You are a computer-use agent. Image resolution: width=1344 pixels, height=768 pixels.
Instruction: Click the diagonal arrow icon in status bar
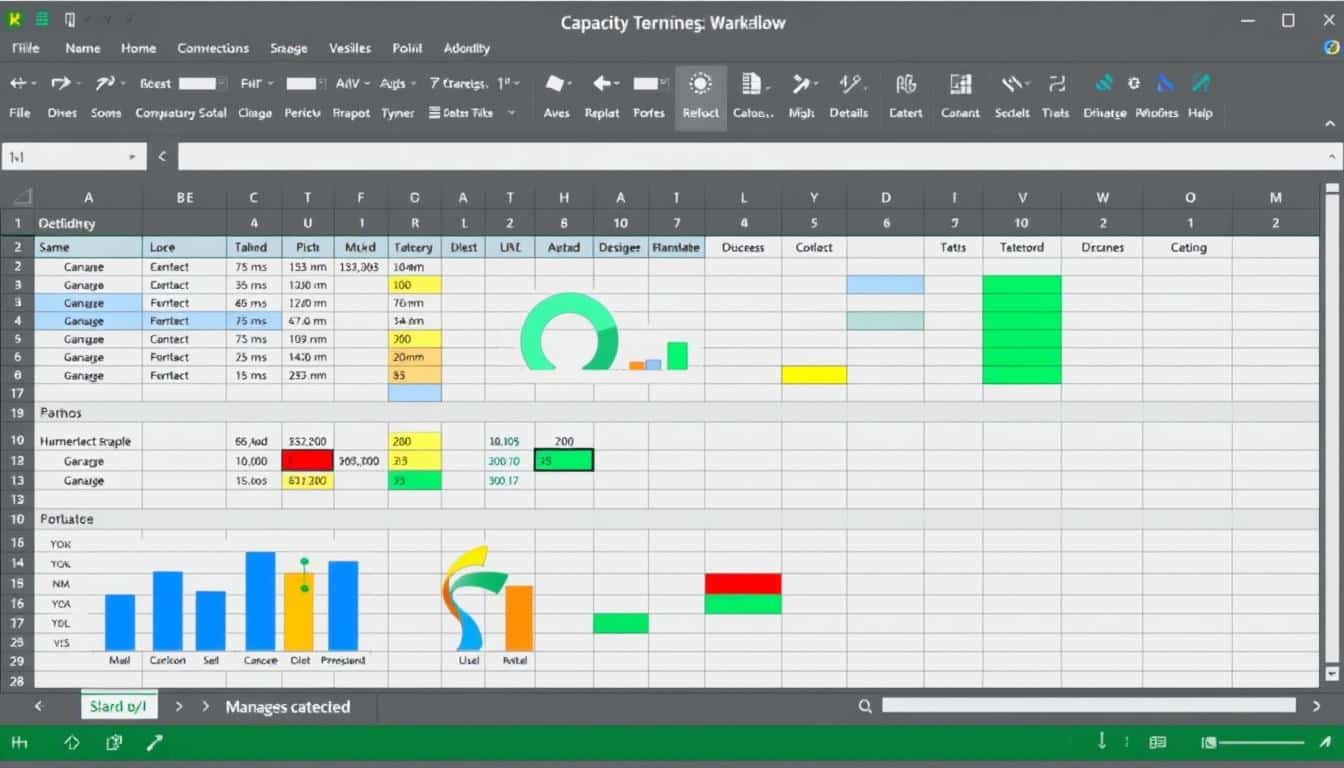(154, 743)
